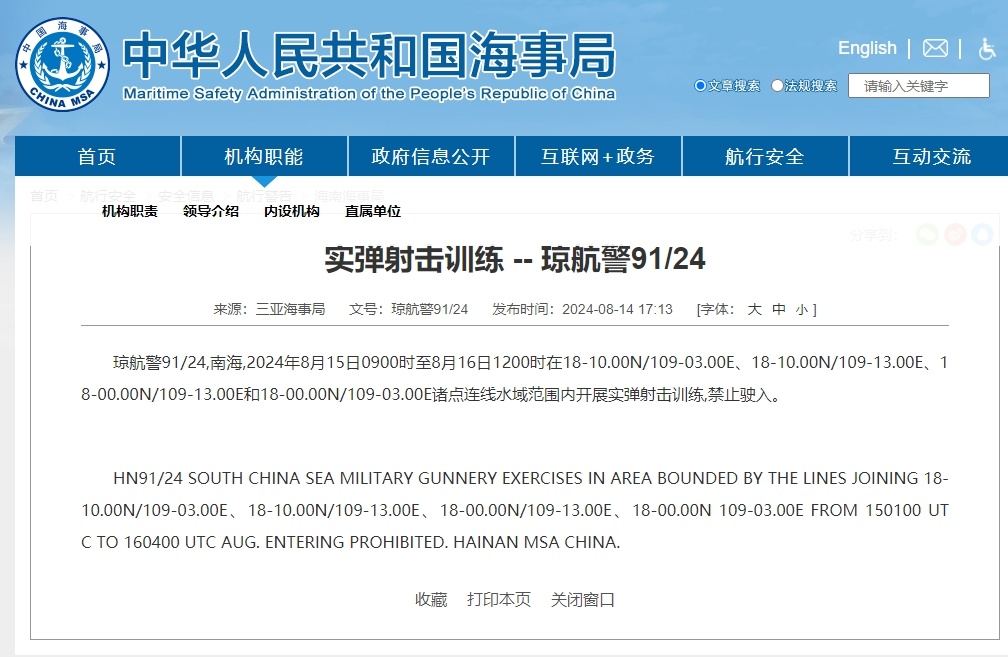This screenshot has height=657, width=1008.
Task: Choose 机构职责 in the submenu
Action: (x=130, y=212)
